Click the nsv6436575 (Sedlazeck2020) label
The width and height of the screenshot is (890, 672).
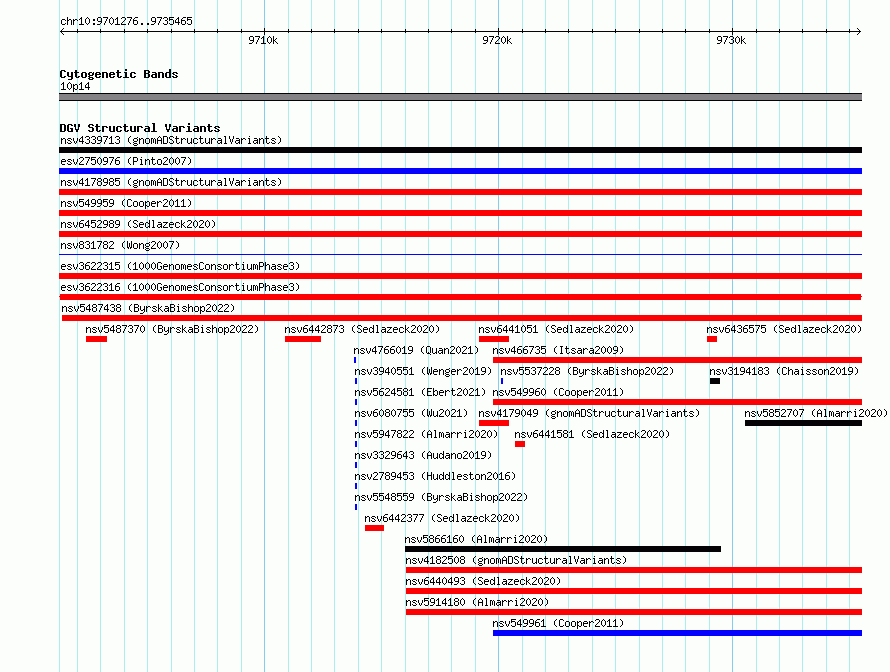click(784, 329)
